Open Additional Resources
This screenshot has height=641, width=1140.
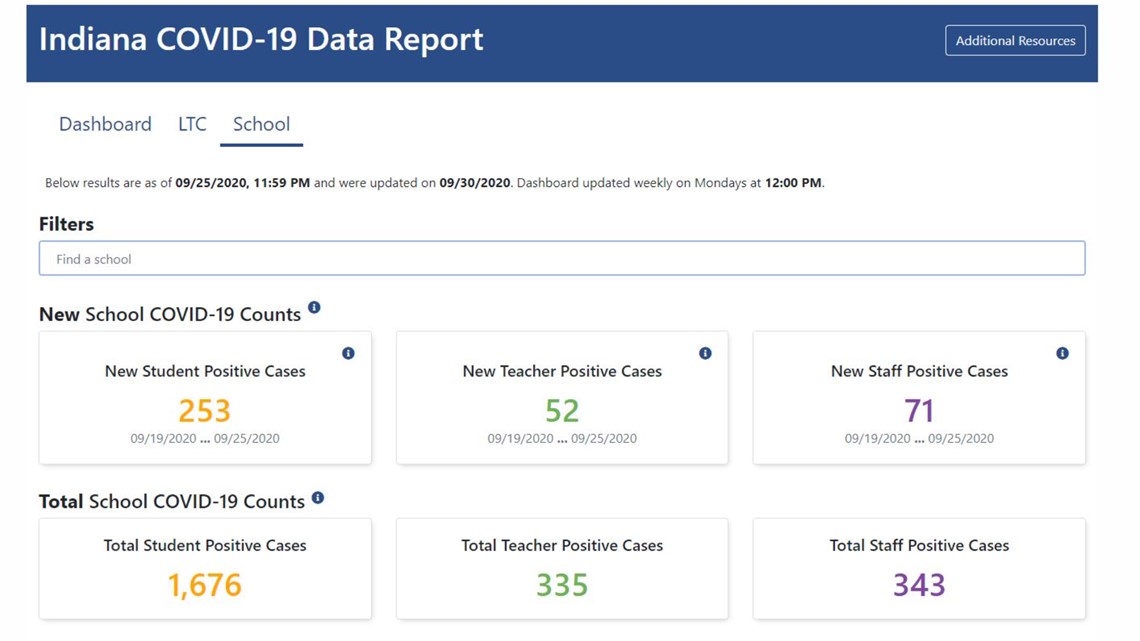[1015, 40]
